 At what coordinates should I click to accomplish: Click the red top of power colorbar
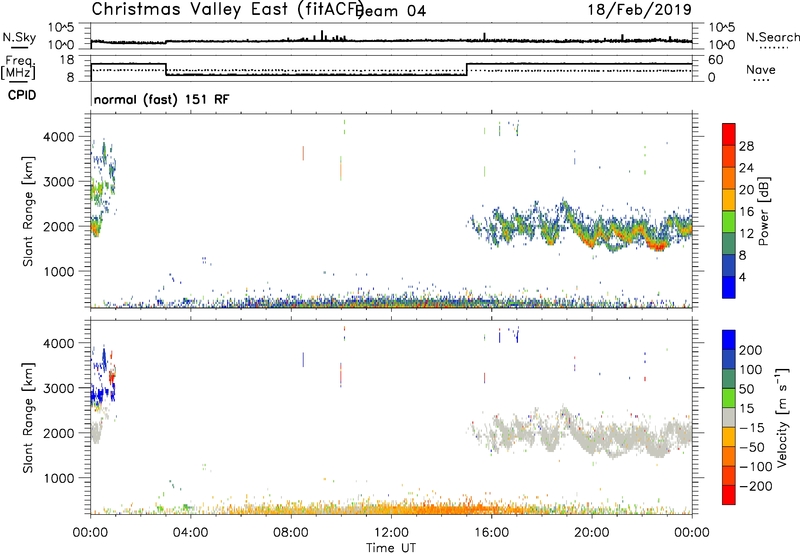729,134
